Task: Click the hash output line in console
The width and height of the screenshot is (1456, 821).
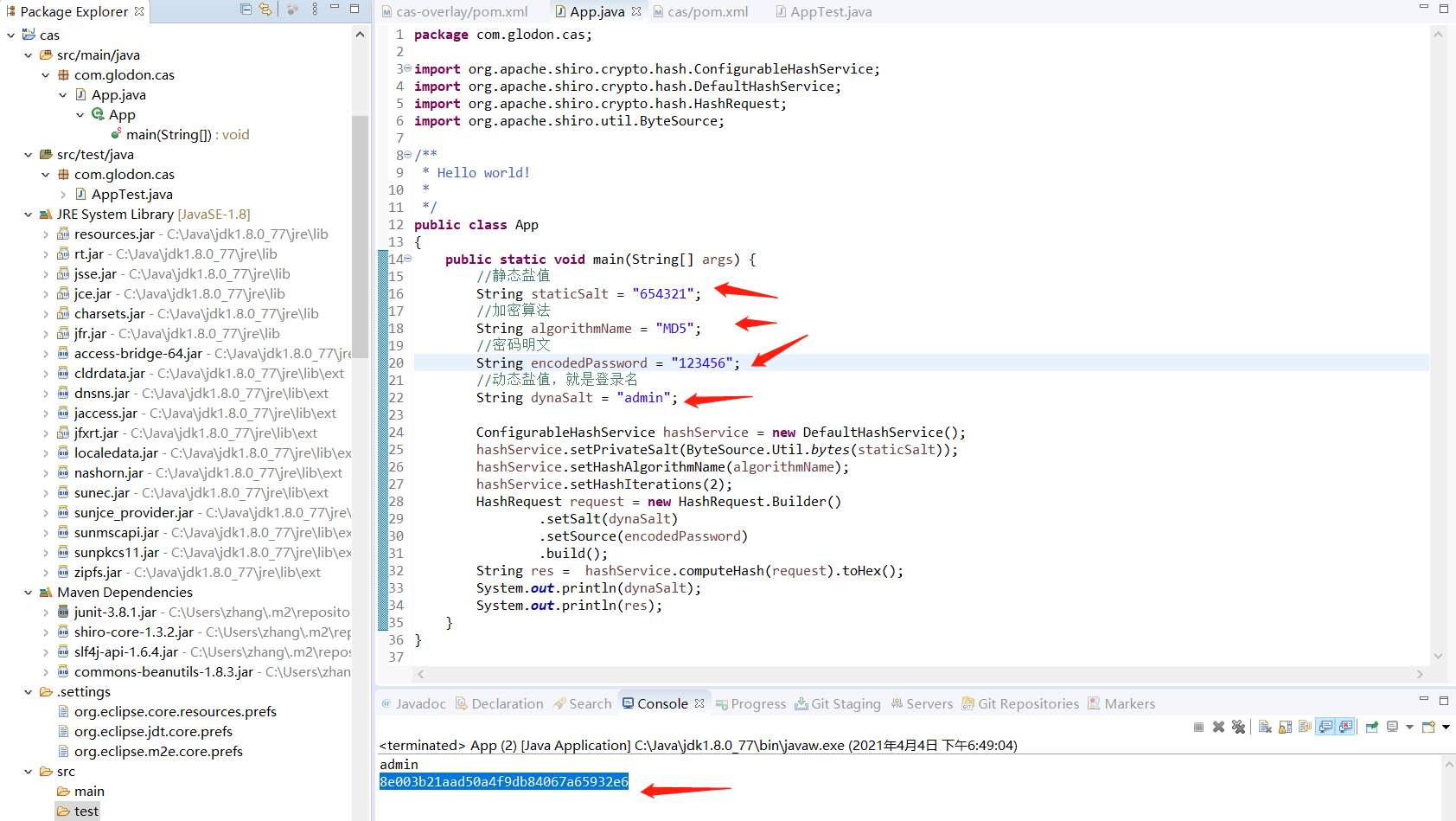Action: tap(504, 781)
